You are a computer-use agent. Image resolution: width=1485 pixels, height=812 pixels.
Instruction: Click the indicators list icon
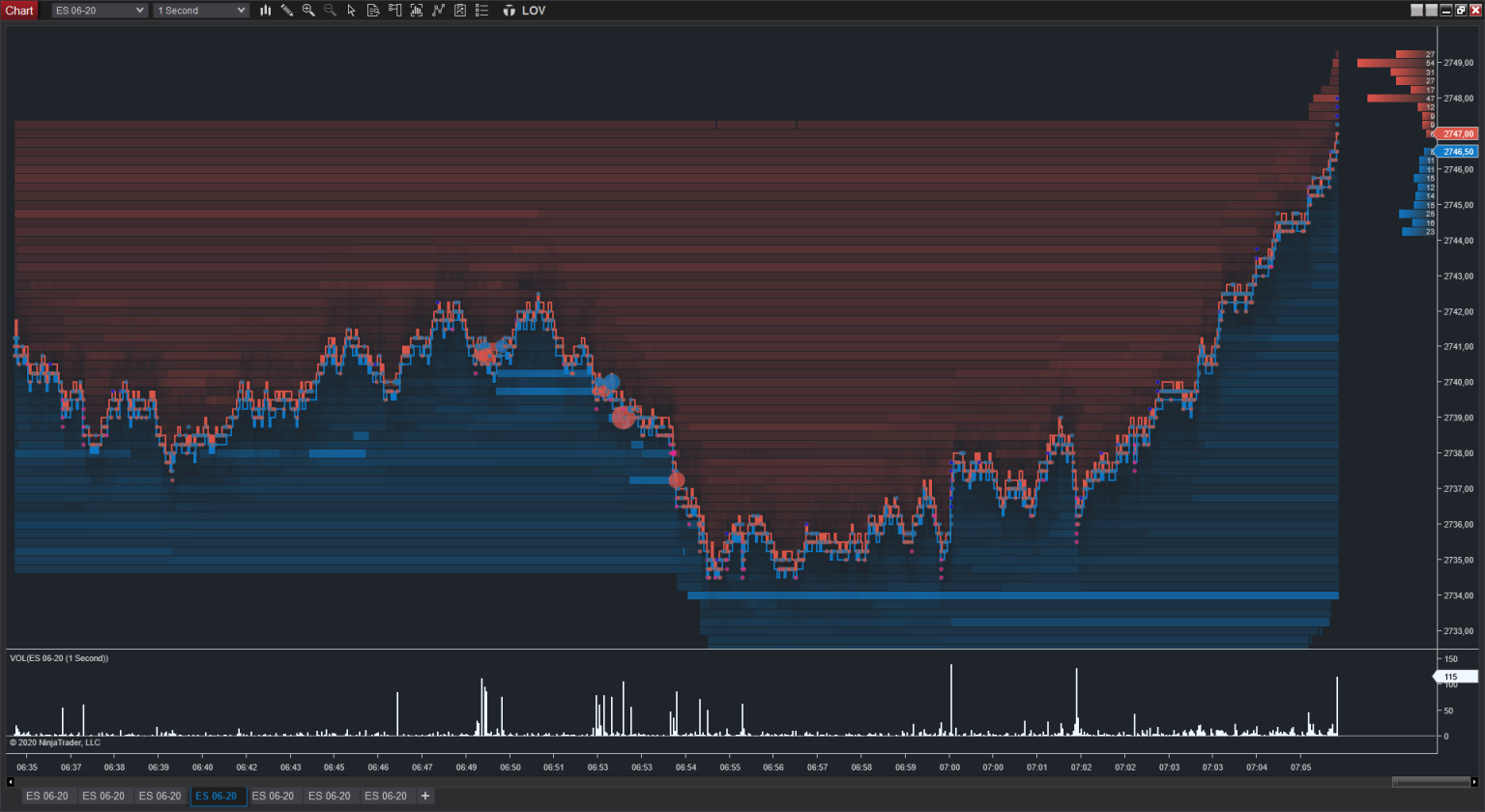pos(481,10)
